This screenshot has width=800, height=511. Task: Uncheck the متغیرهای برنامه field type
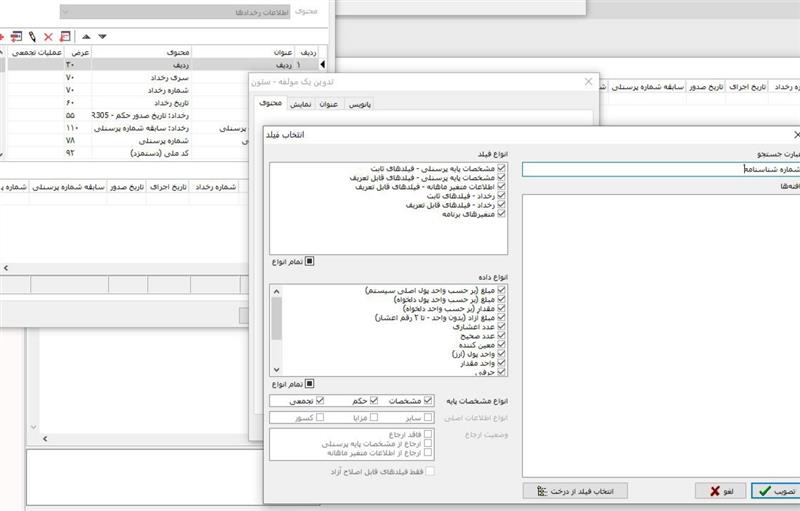(x=502, y=214)
